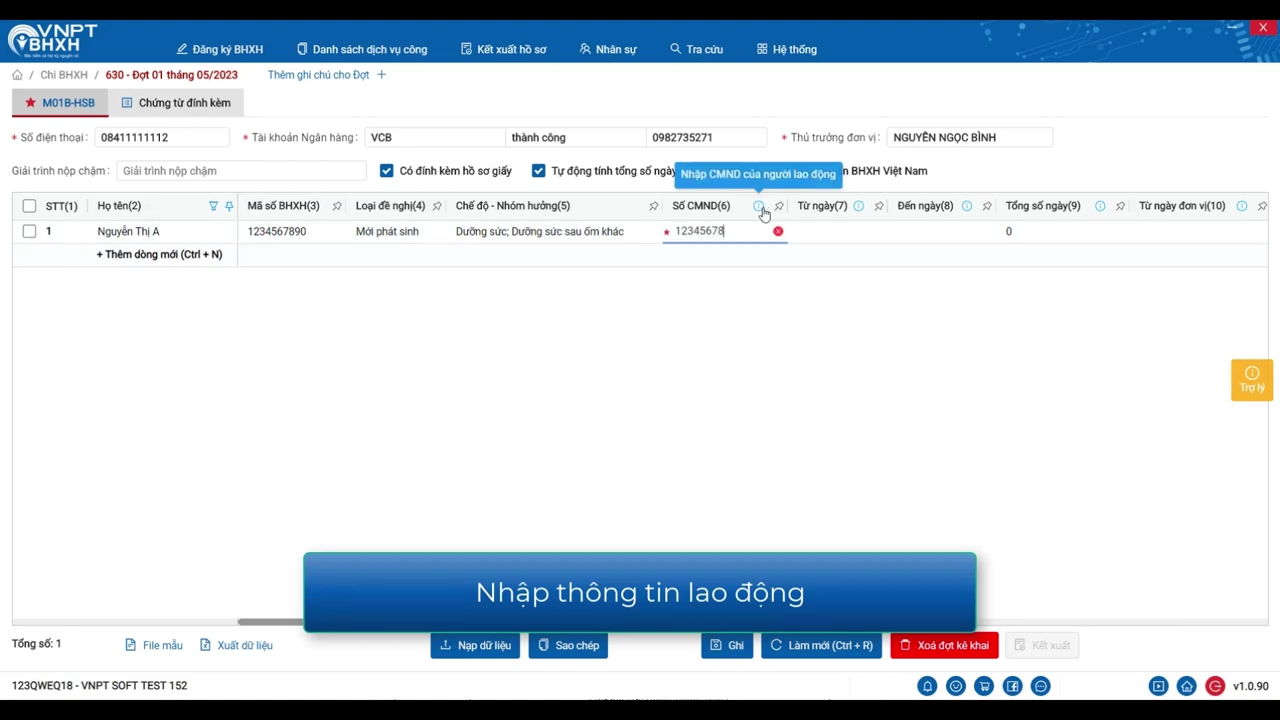Screen dimensions: 1280x720
Task: Click the Sao chép button
Action: click(x=569, y=646)
